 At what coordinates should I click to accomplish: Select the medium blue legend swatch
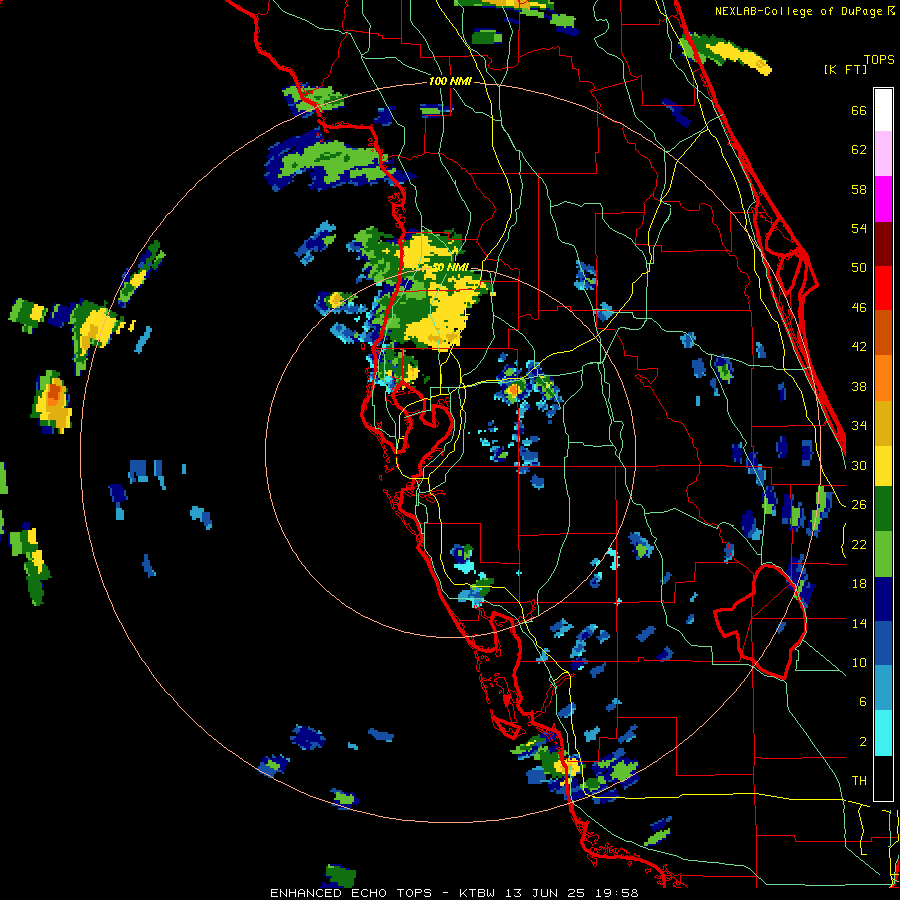883,643
